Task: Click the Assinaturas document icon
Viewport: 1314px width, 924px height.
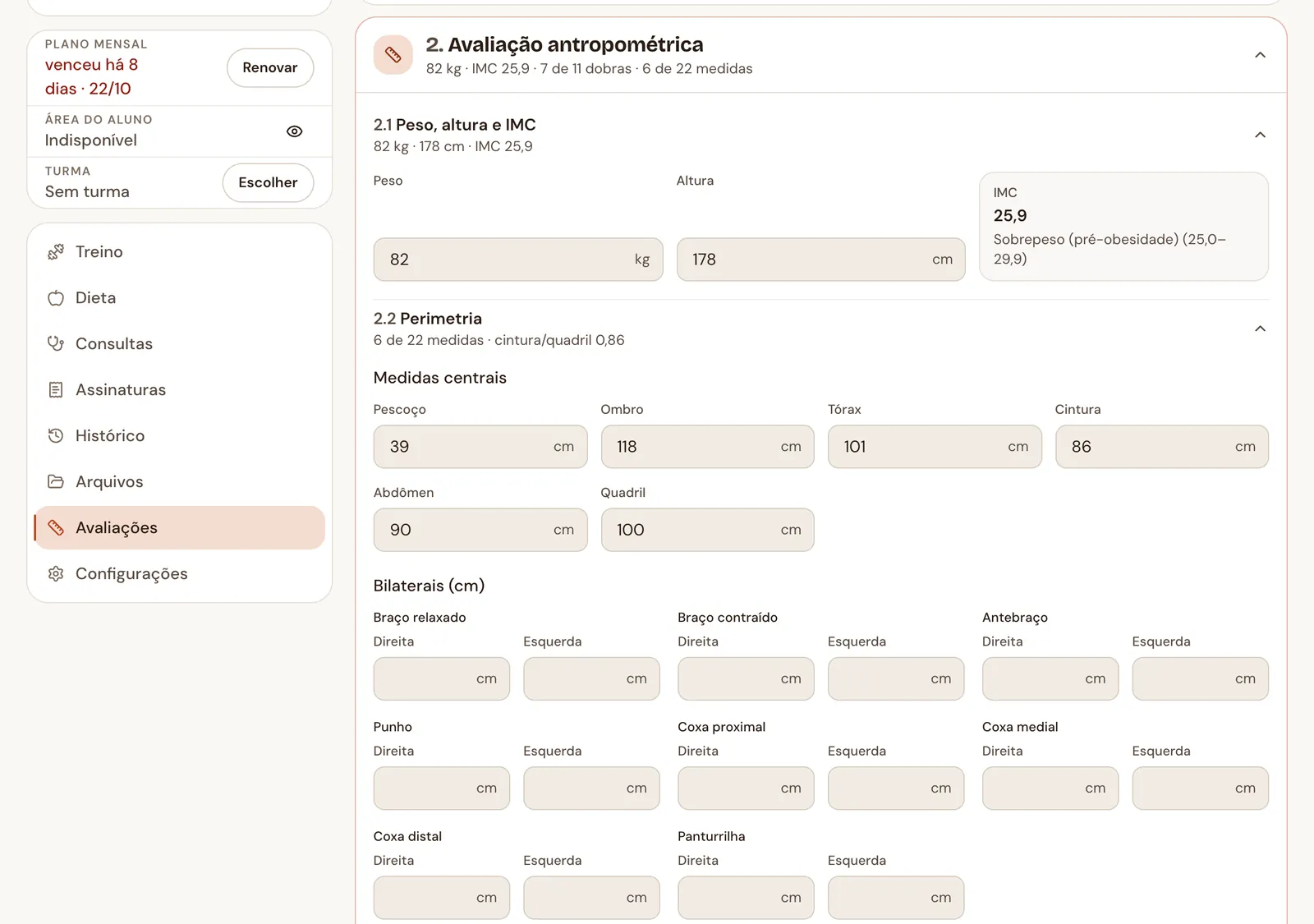Action: pos(56,390)
